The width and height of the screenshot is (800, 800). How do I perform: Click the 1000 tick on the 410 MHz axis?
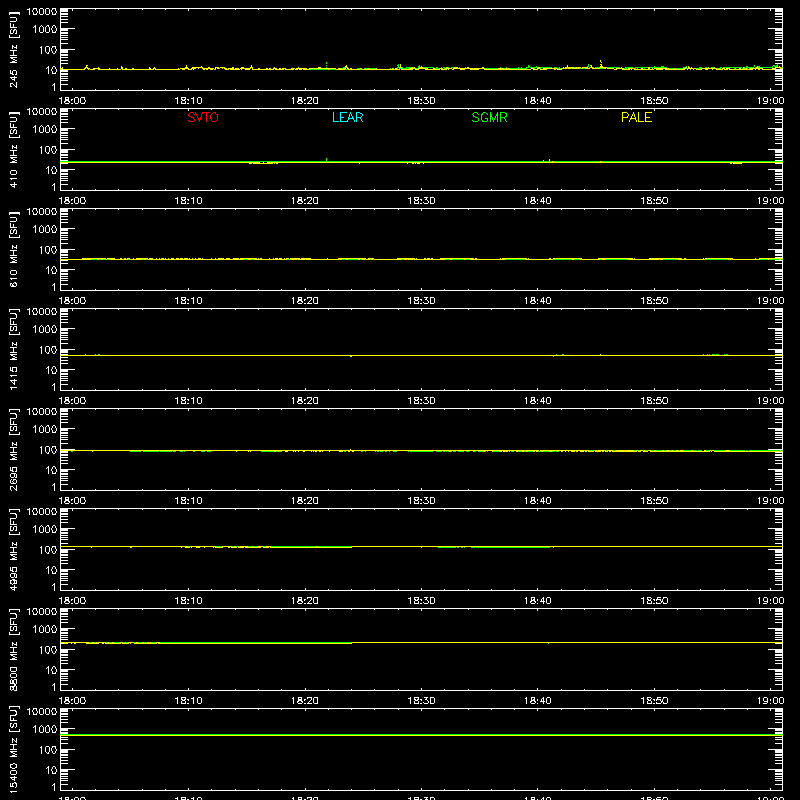[x=45, y=129]
